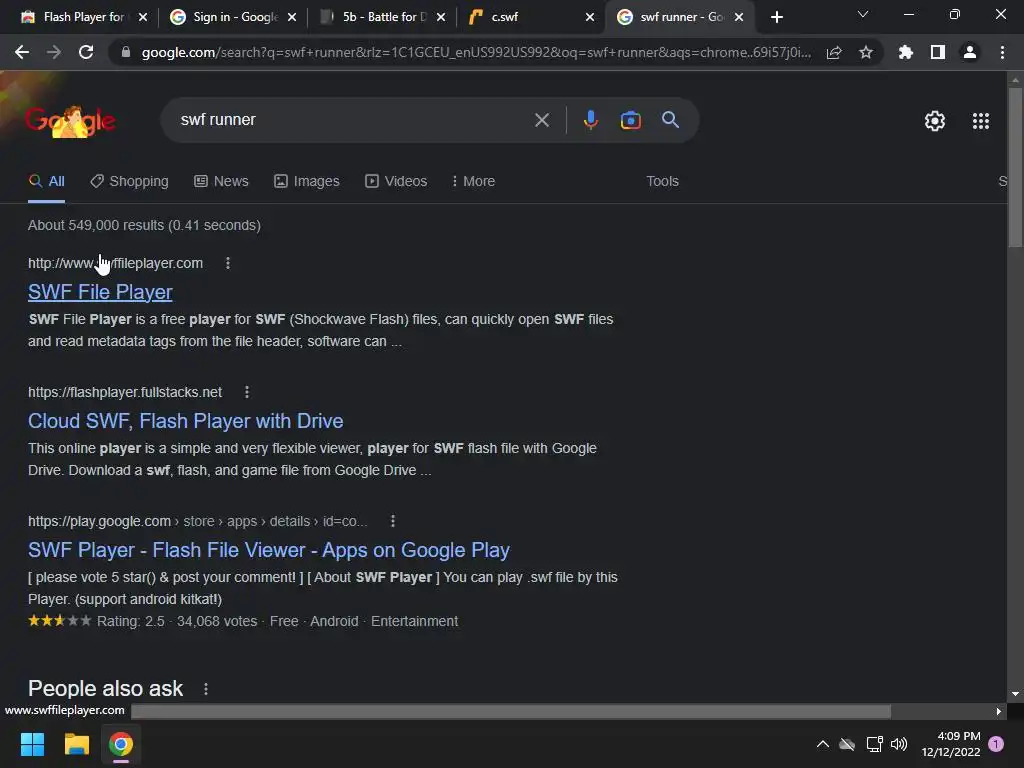
Task: Share this page using the share icon
Action: coord(833,53)
